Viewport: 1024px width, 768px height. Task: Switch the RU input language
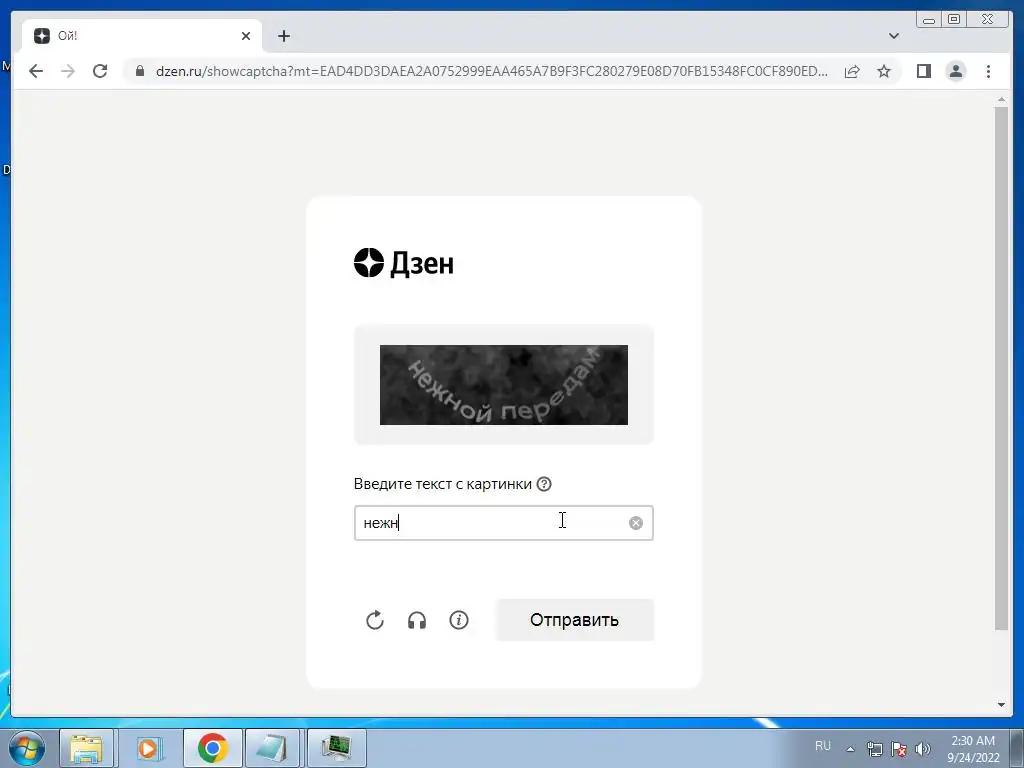(823, 746)
